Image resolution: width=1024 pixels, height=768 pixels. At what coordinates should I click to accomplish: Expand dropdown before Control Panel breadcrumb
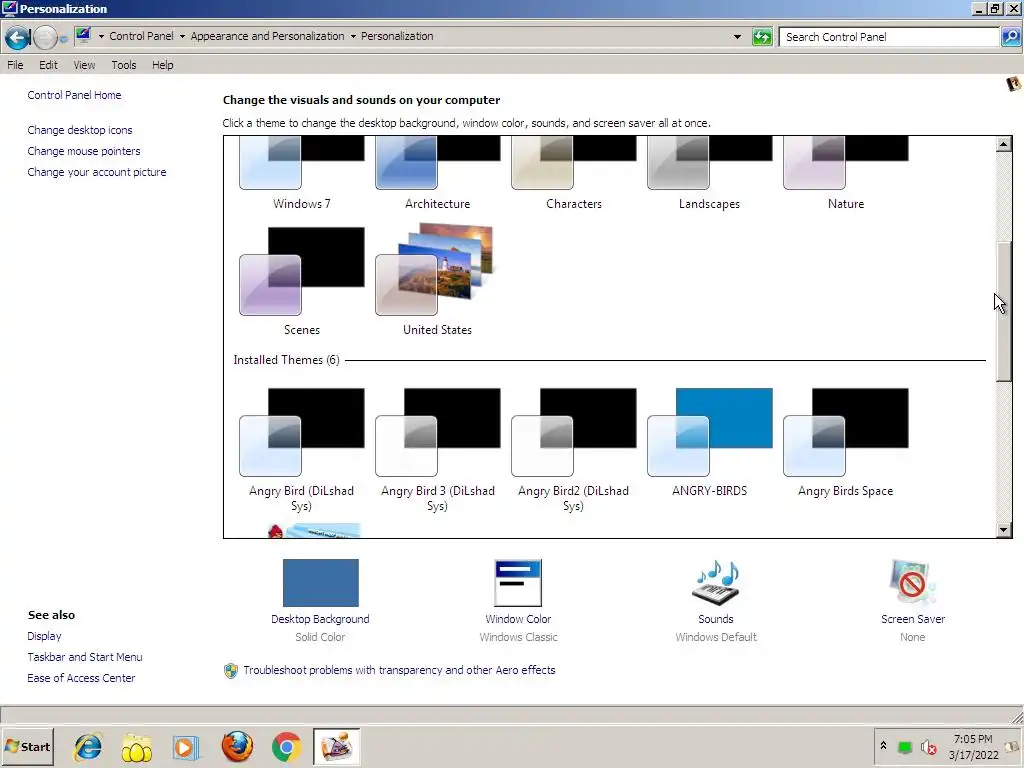pos(101,37)
